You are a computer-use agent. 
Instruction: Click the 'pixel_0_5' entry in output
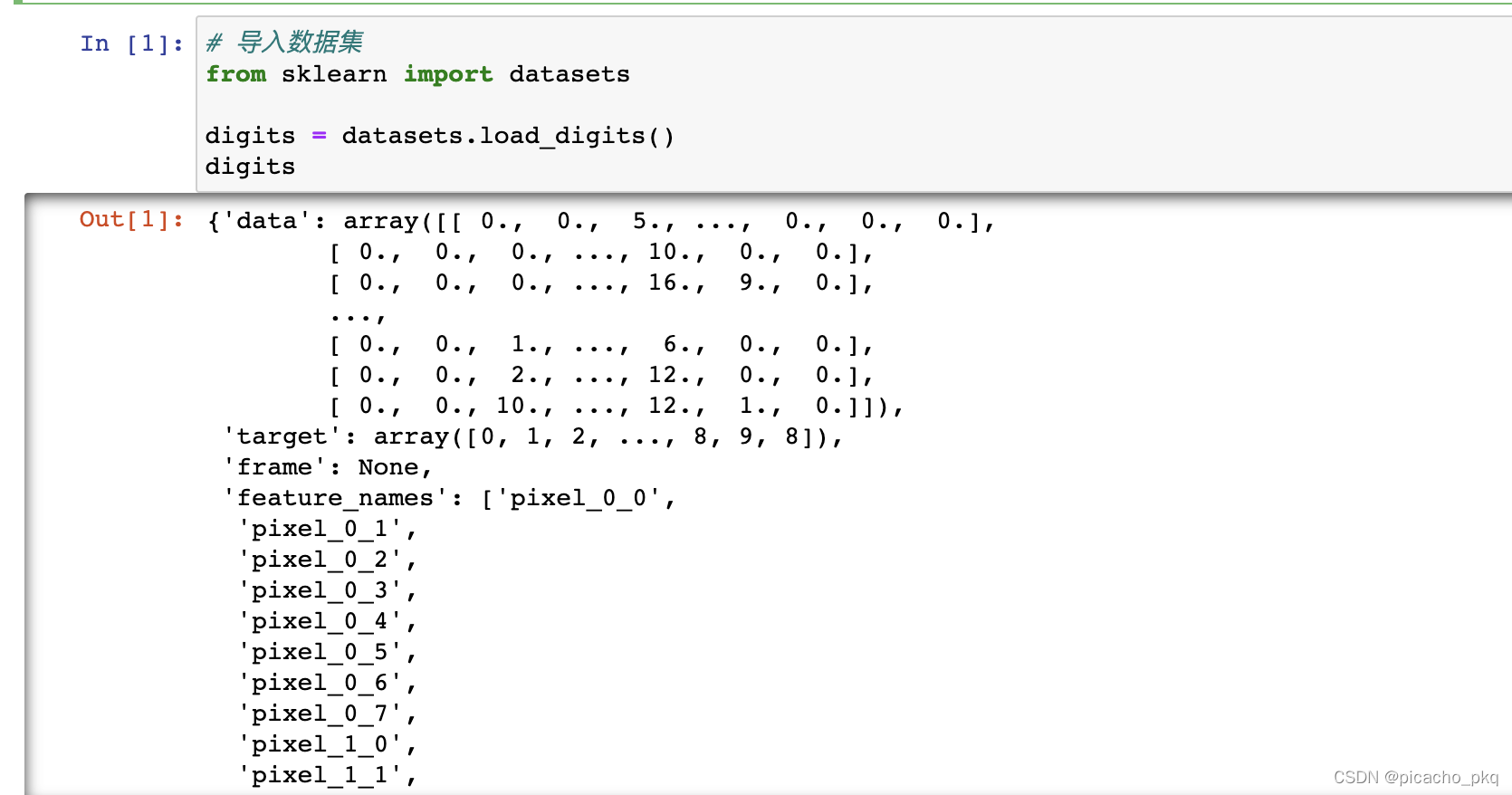tap(327, 652)
